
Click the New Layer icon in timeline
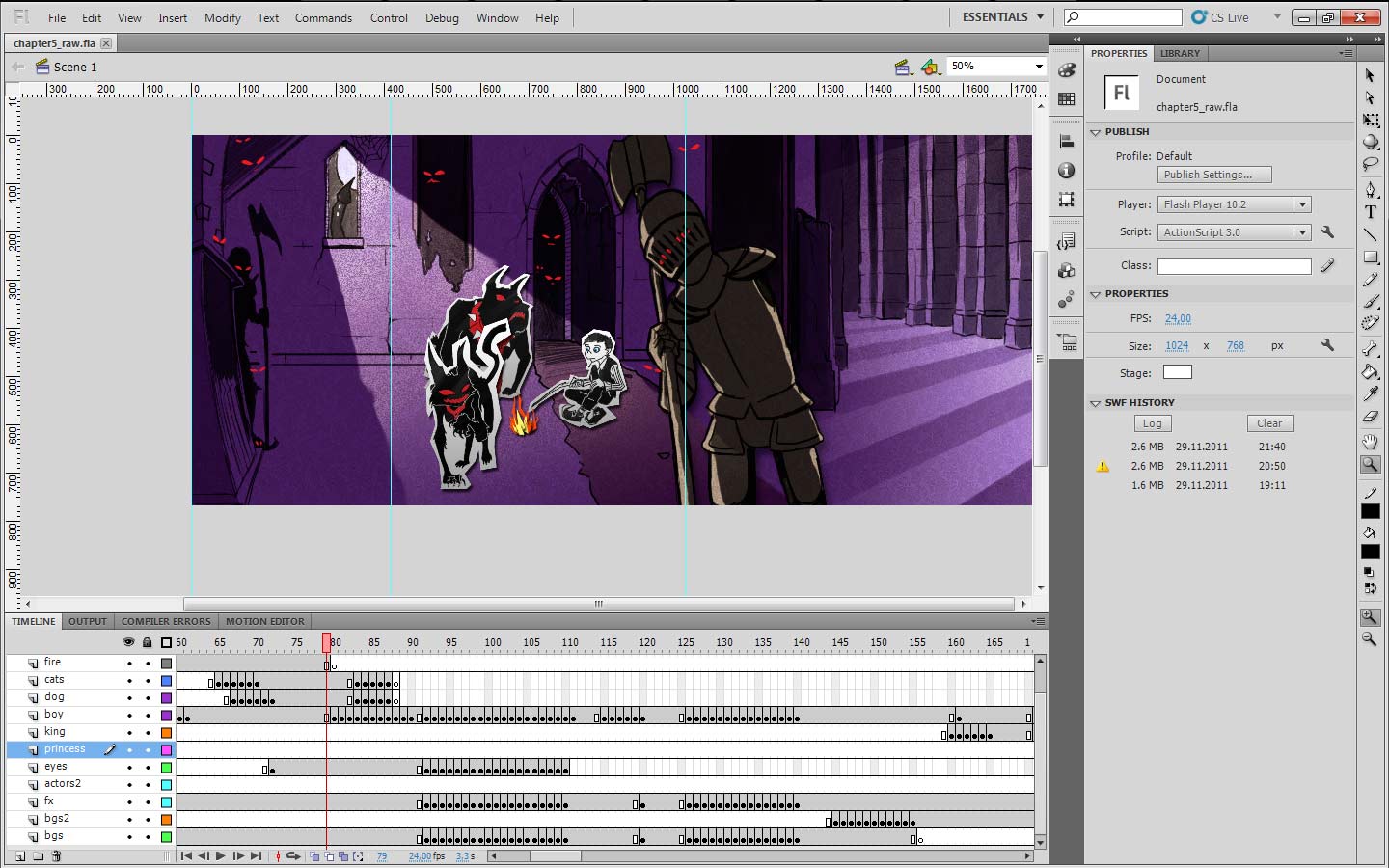click(x=19, y=856)
